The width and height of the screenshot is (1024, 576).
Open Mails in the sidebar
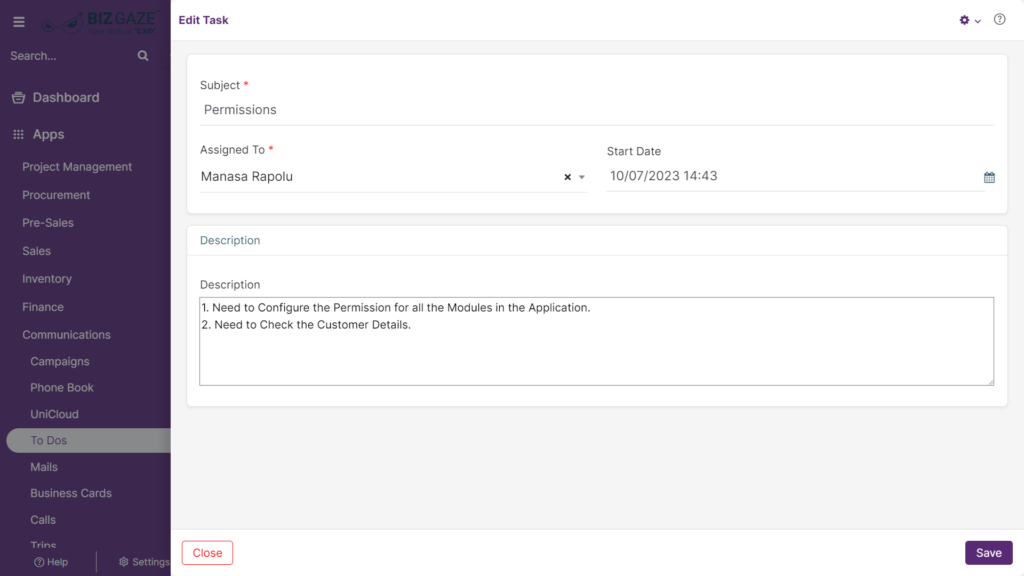tap(44, 467)
